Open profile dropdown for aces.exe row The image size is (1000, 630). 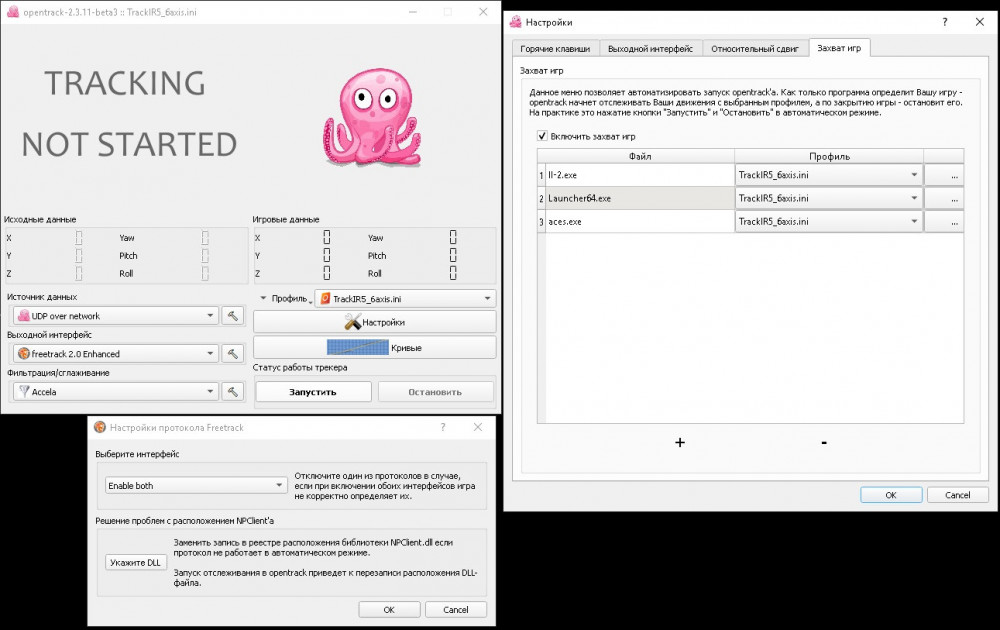point(828,222)
